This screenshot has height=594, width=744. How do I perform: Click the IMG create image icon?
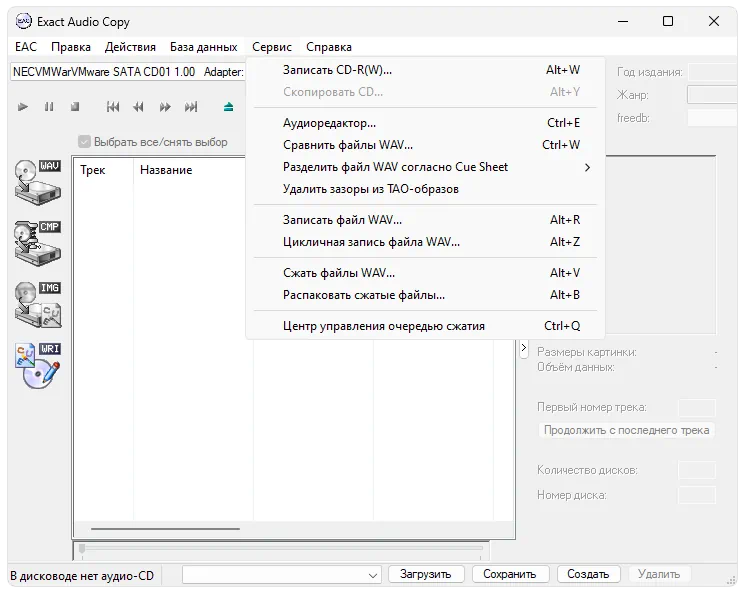coord(38,305)
